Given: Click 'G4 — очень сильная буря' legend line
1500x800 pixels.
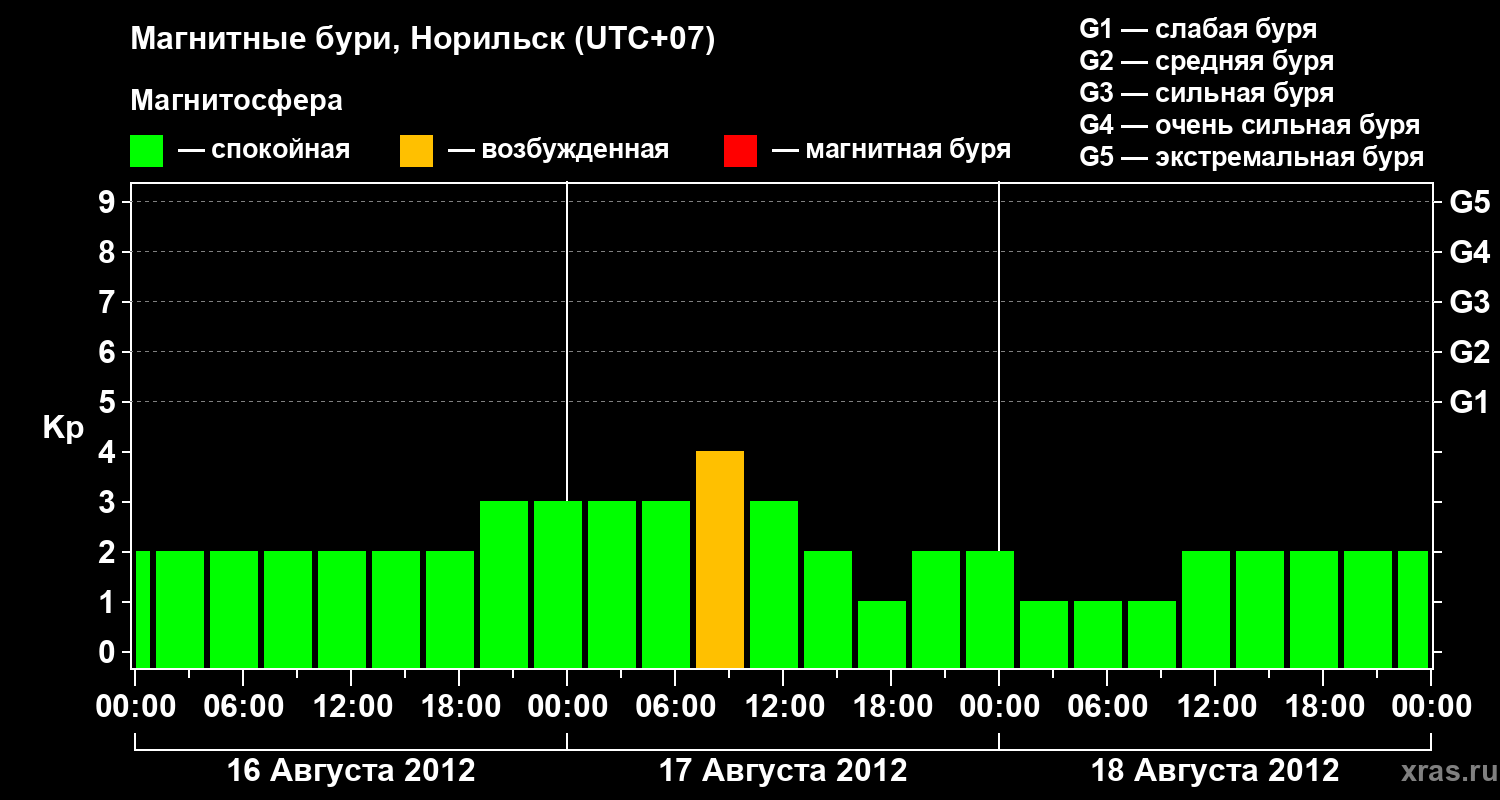Looking at the screenshot, I should click(1250, 125).
